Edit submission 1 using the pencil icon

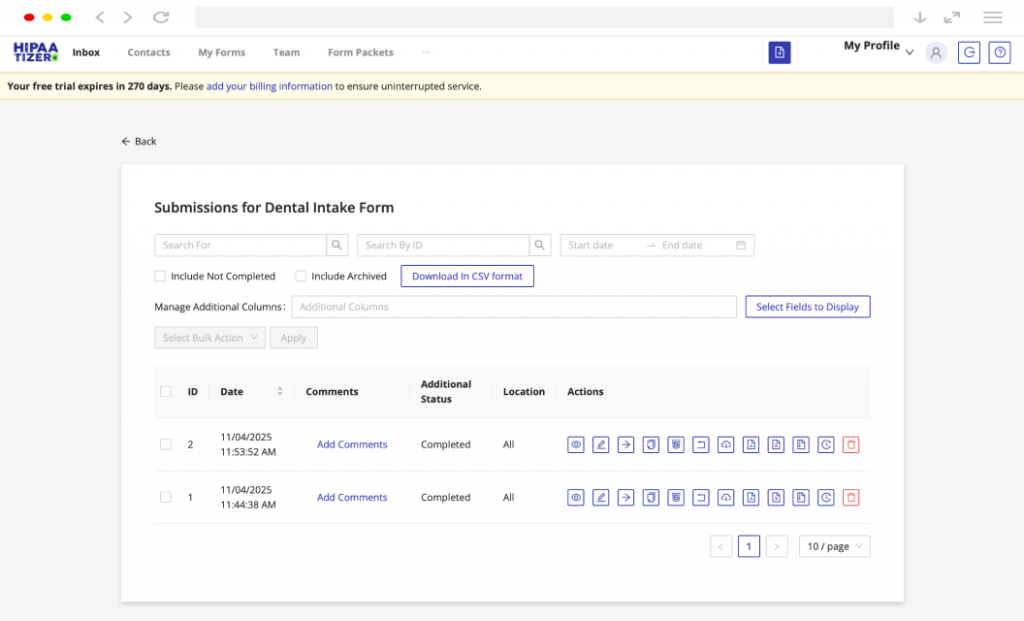click(600, 497)
